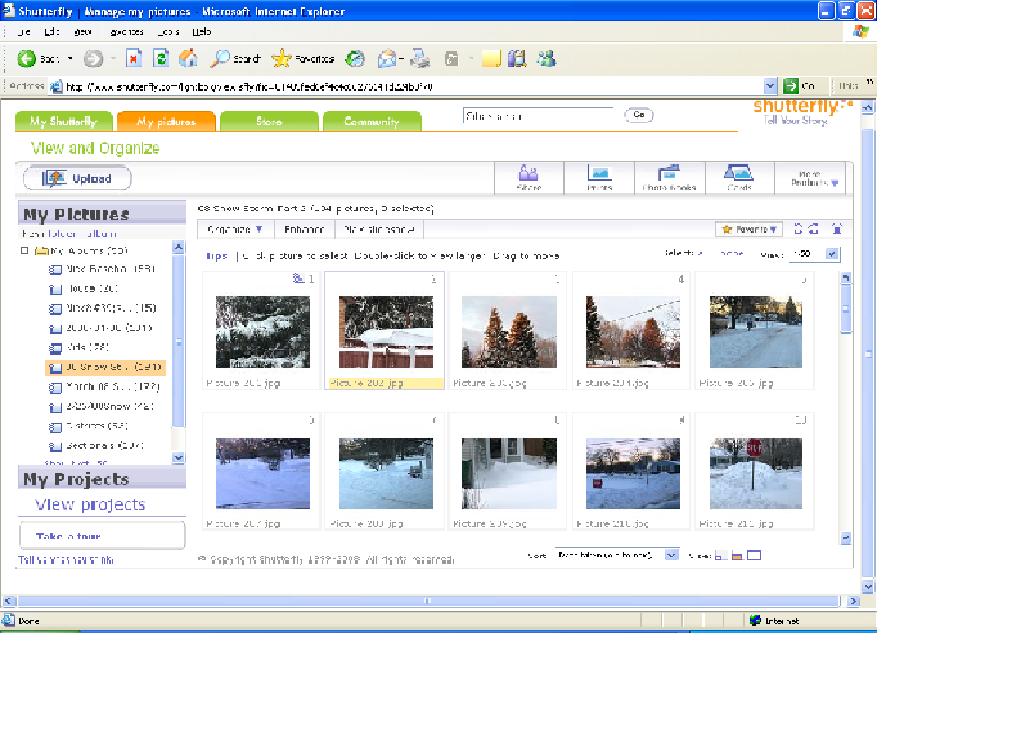Open the Favorite dropdown

(749, 230)
